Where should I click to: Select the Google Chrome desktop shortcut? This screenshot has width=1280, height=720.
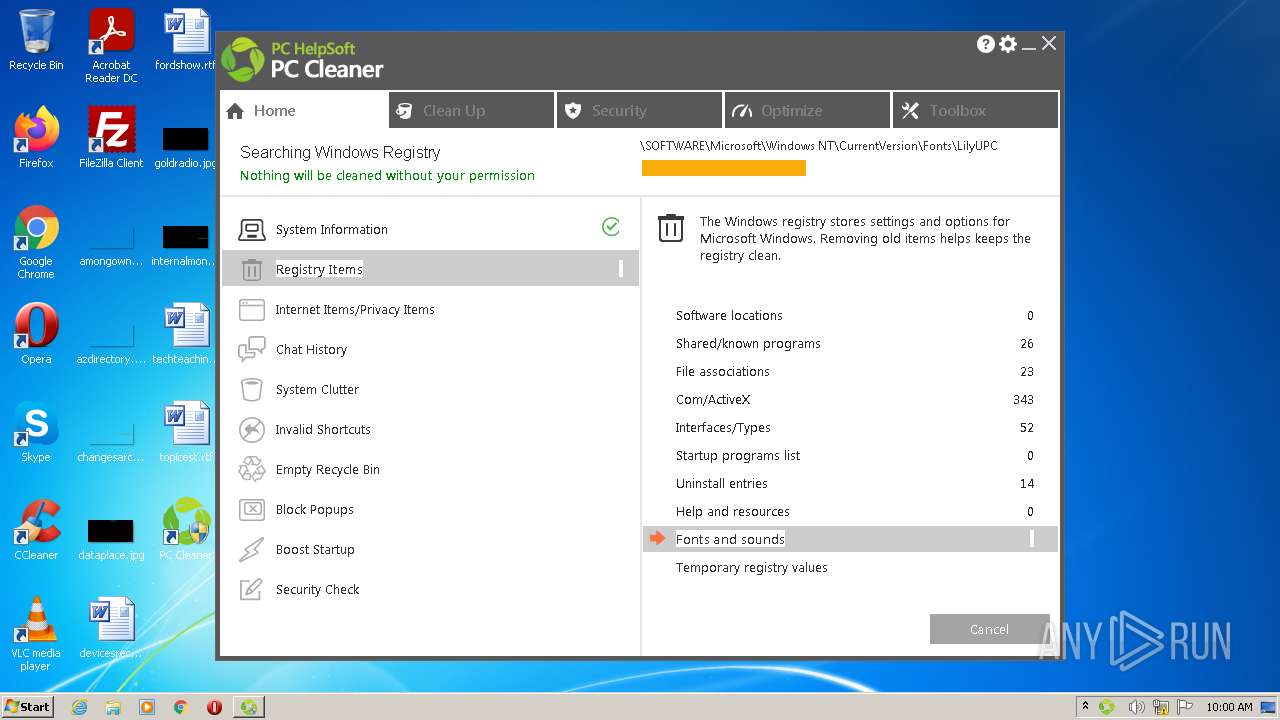click(36, 243)
